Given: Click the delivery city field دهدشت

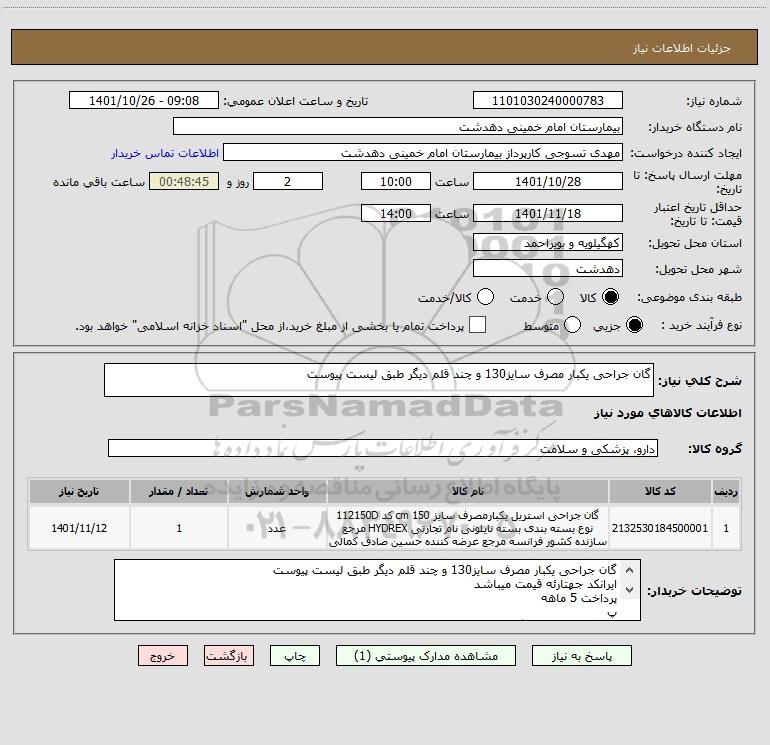Looking at the screenshot, I should point(548,269).
